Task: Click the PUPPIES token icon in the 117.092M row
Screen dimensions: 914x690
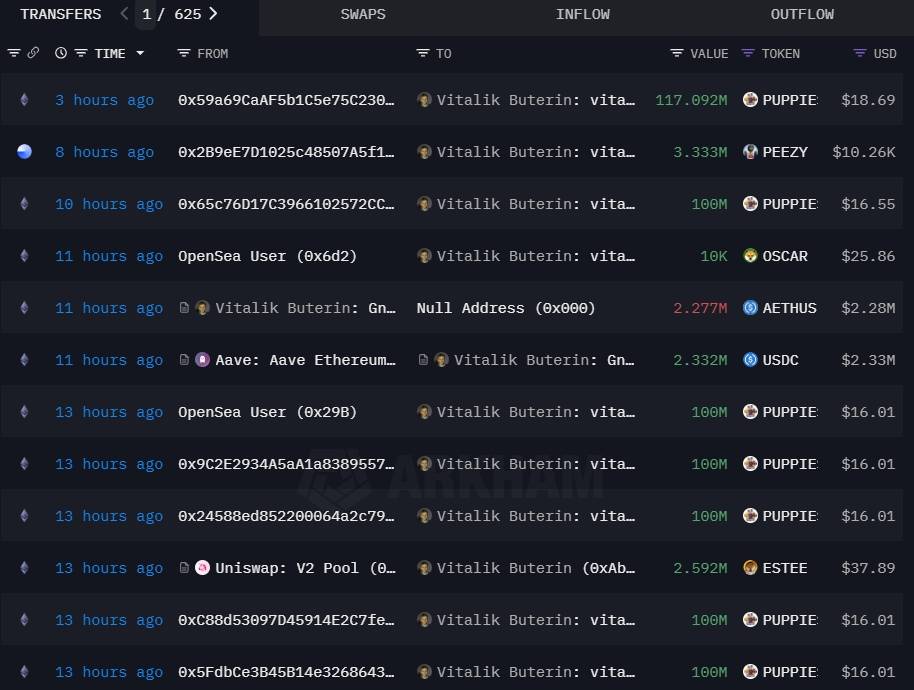Action: coord(750,100)
